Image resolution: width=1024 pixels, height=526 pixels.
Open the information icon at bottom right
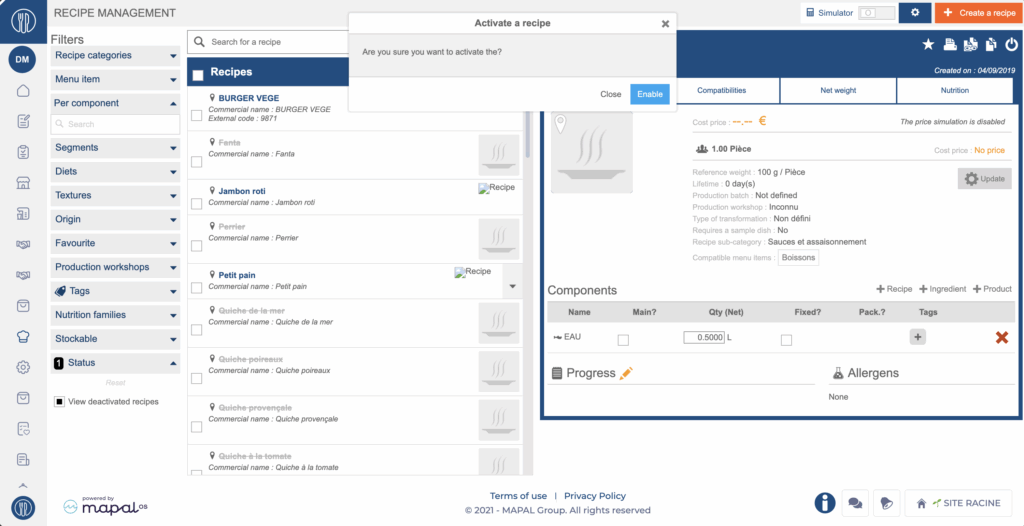point(825,503)
